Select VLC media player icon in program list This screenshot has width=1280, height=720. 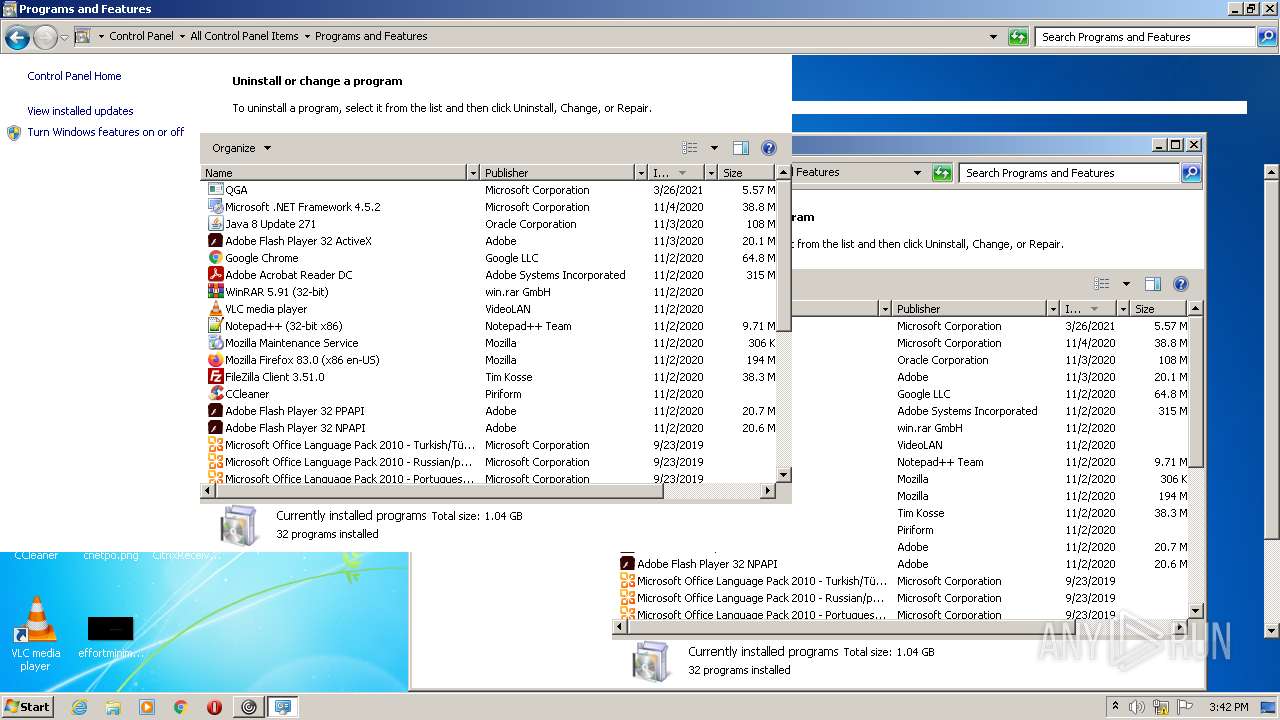pos(215,309)
